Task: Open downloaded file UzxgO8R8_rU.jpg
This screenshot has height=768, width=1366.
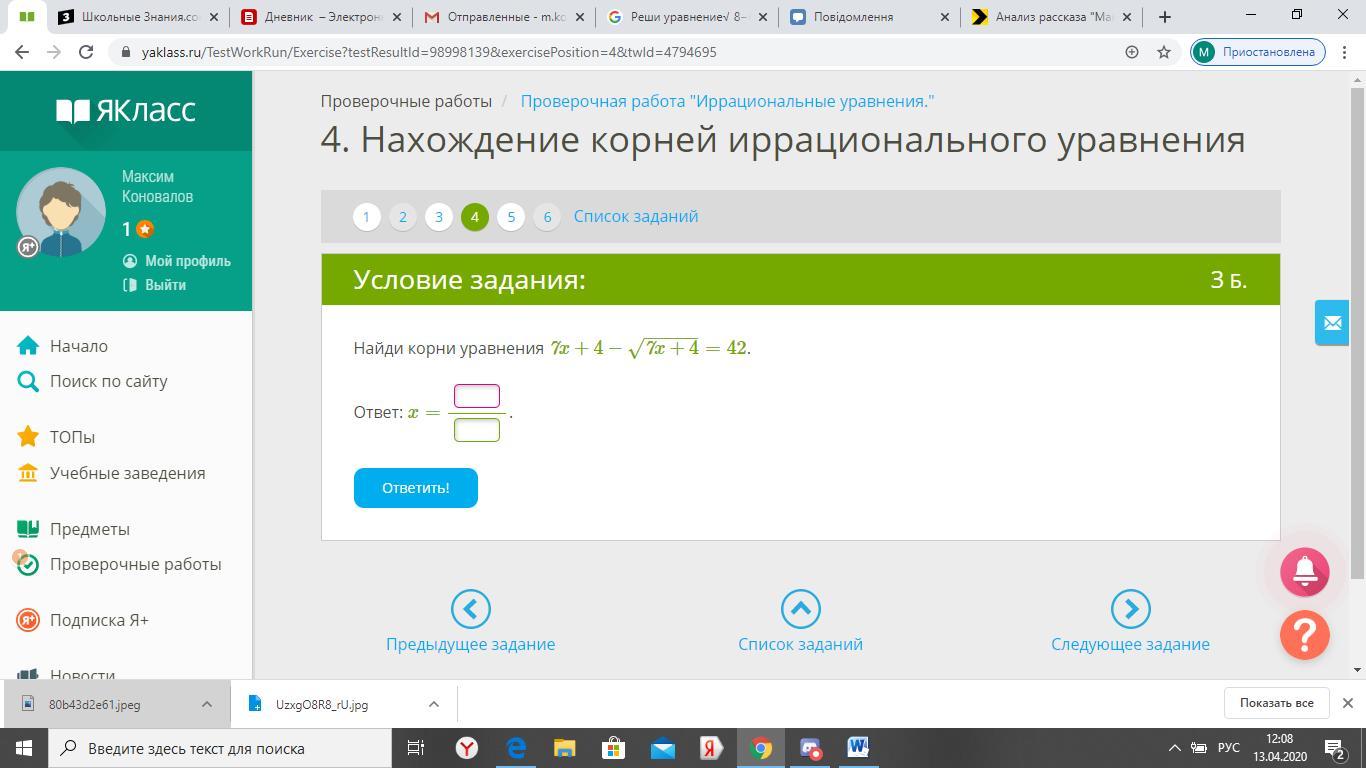Action: point(322,704)
